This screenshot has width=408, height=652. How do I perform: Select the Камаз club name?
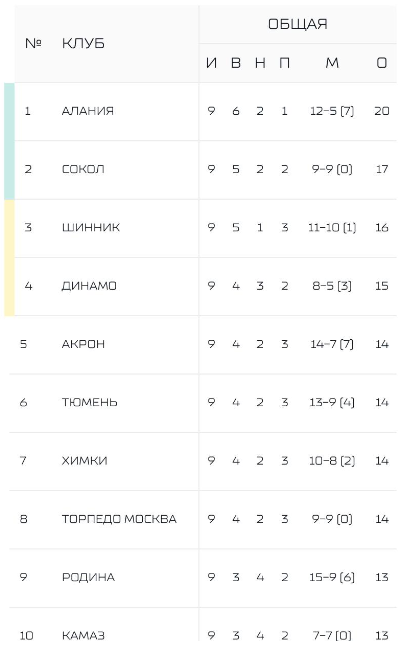click(x=83, y=635)
